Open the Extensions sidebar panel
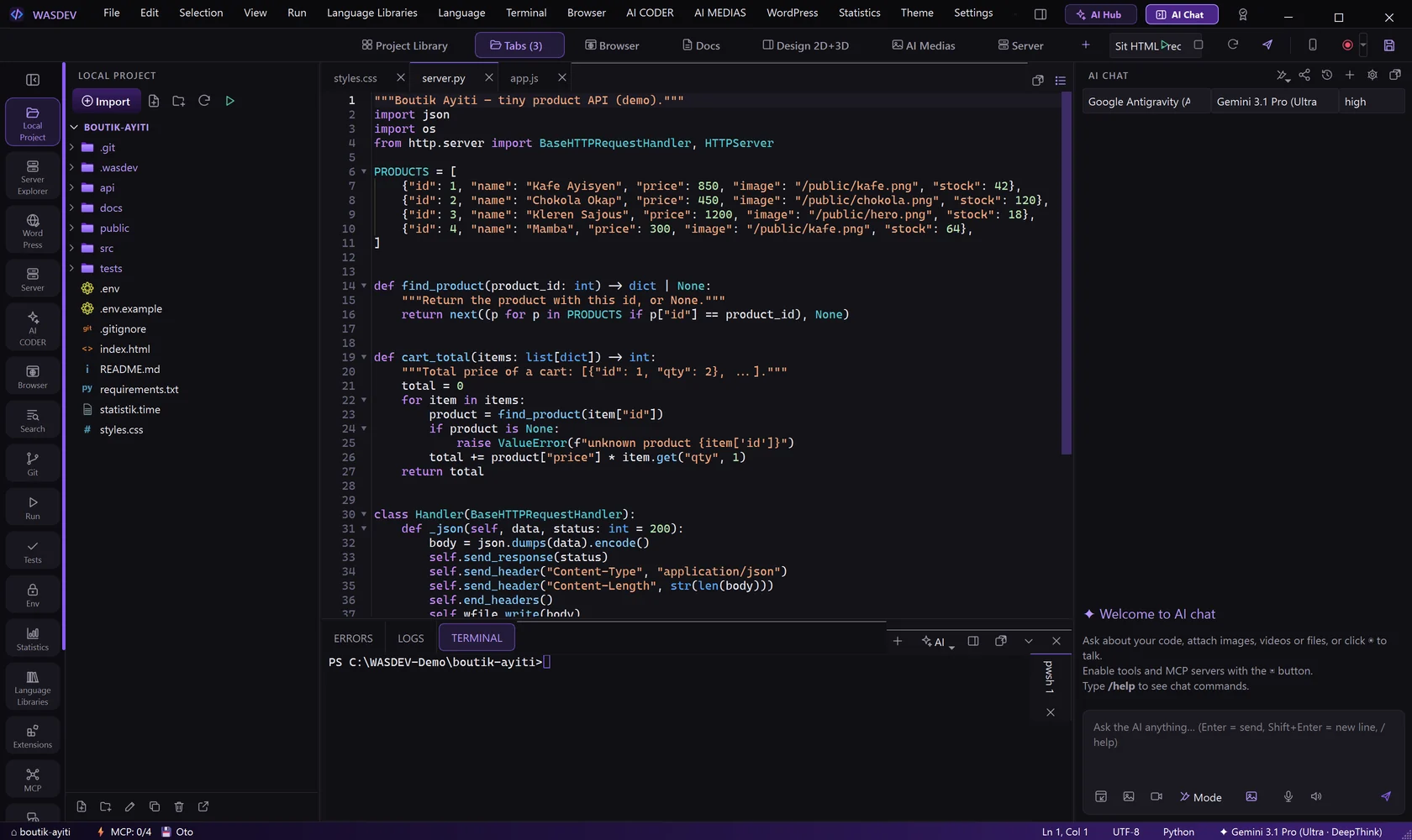Viewport: 1412px width, 840px height. tap(33, 736)
